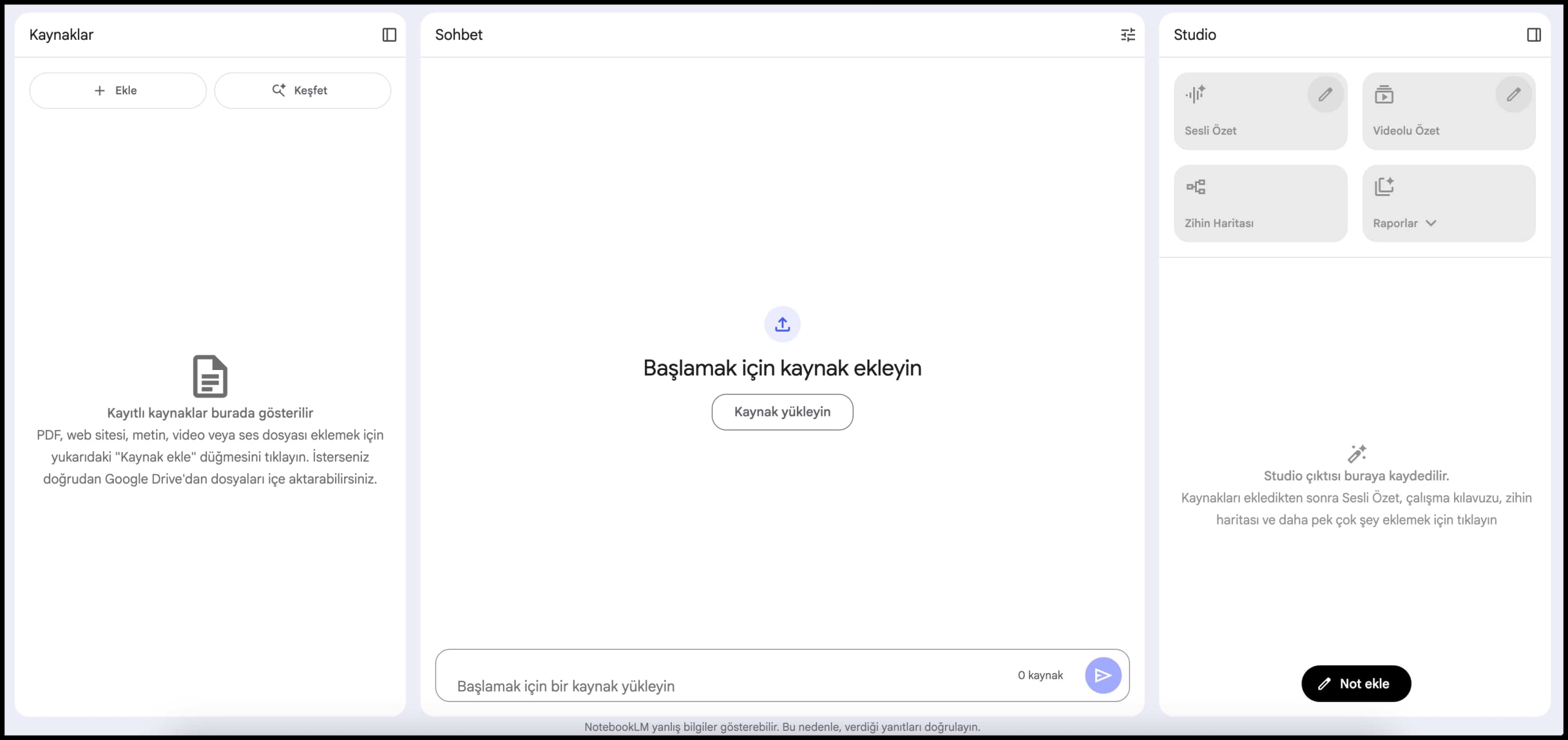Click the Ekle add source button

[118, 91]
